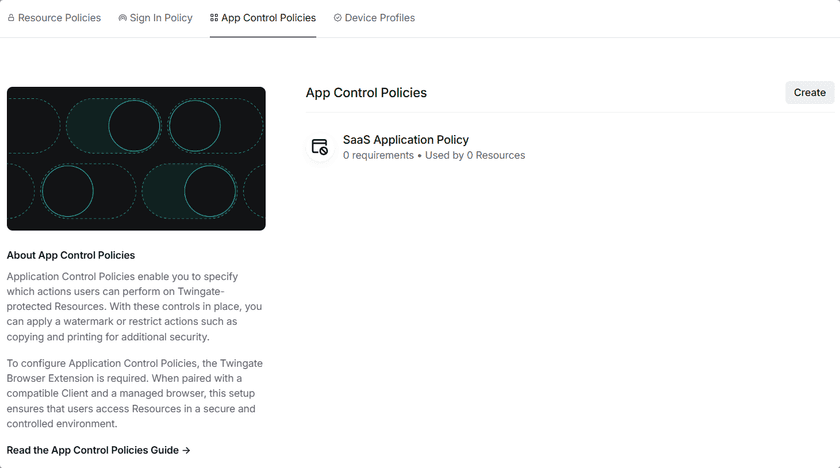840x468 pixels.
Task: Click the SaaS Application Policy icon
Action: pyautogui.click(x=320, y=147)
